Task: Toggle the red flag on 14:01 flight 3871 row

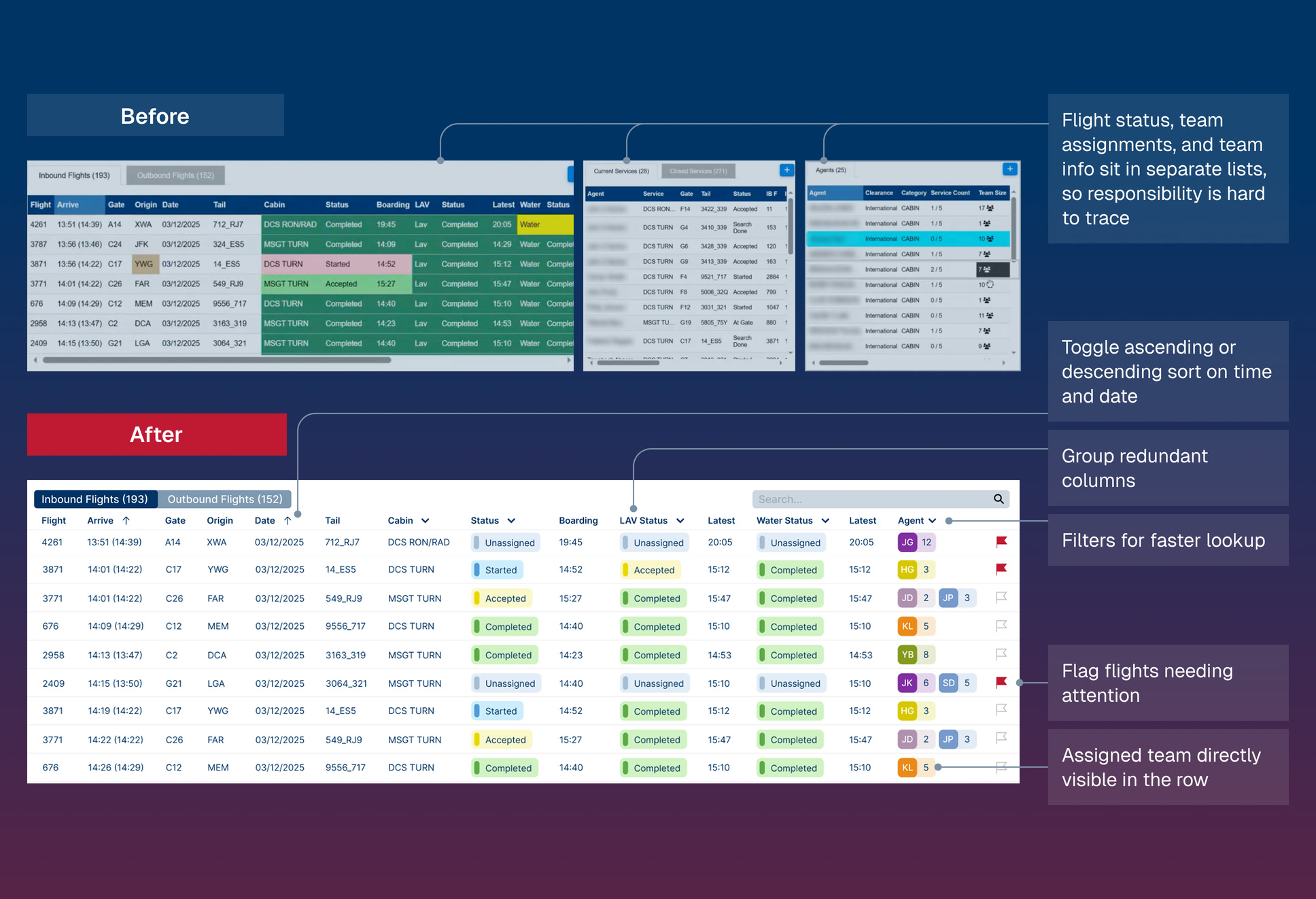Action: pyautogui.click(x=1001, y=569)
